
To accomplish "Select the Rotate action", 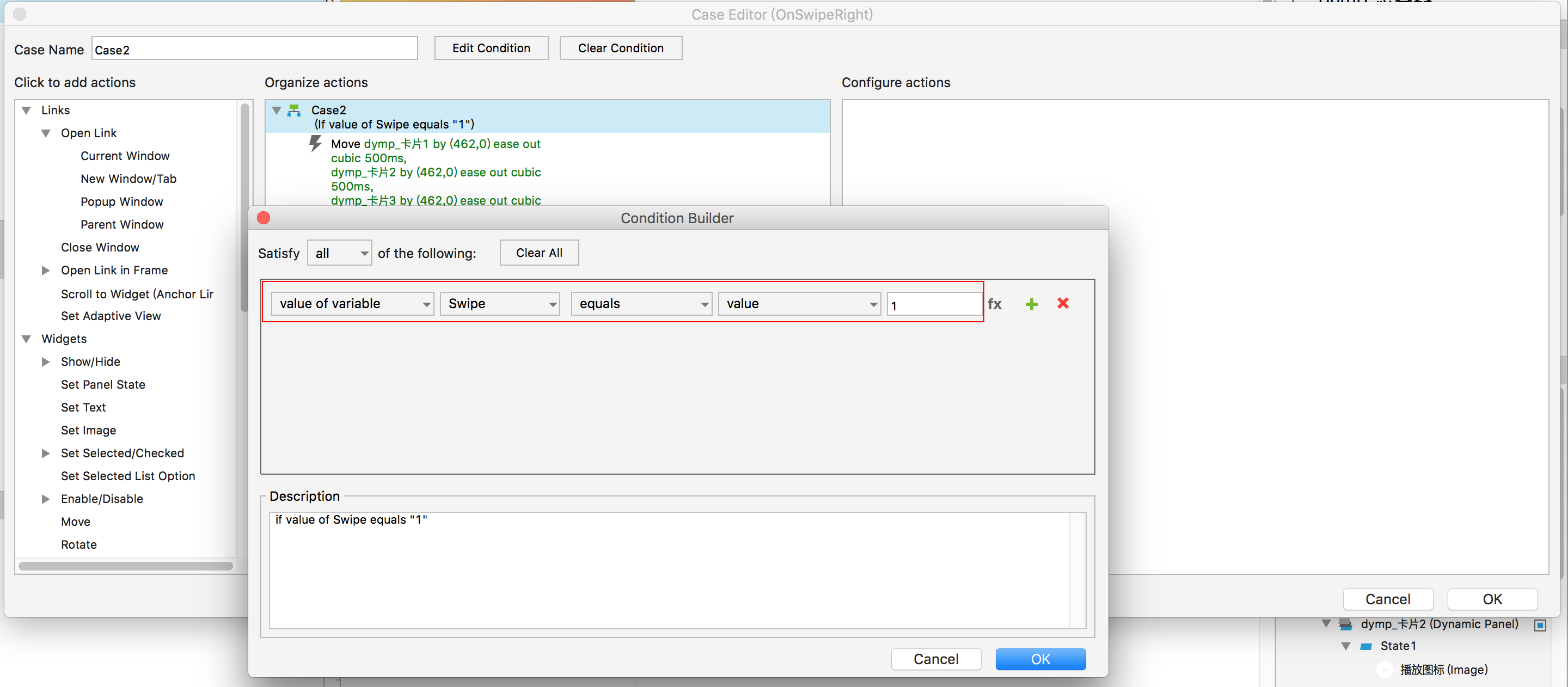I will point(78,544).
